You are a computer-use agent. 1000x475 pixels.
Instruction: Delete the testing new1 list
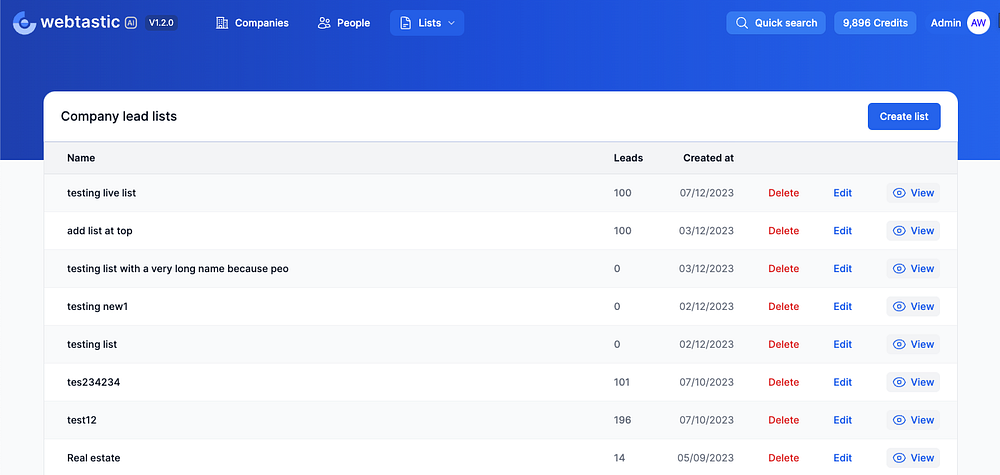coord(783,307)
